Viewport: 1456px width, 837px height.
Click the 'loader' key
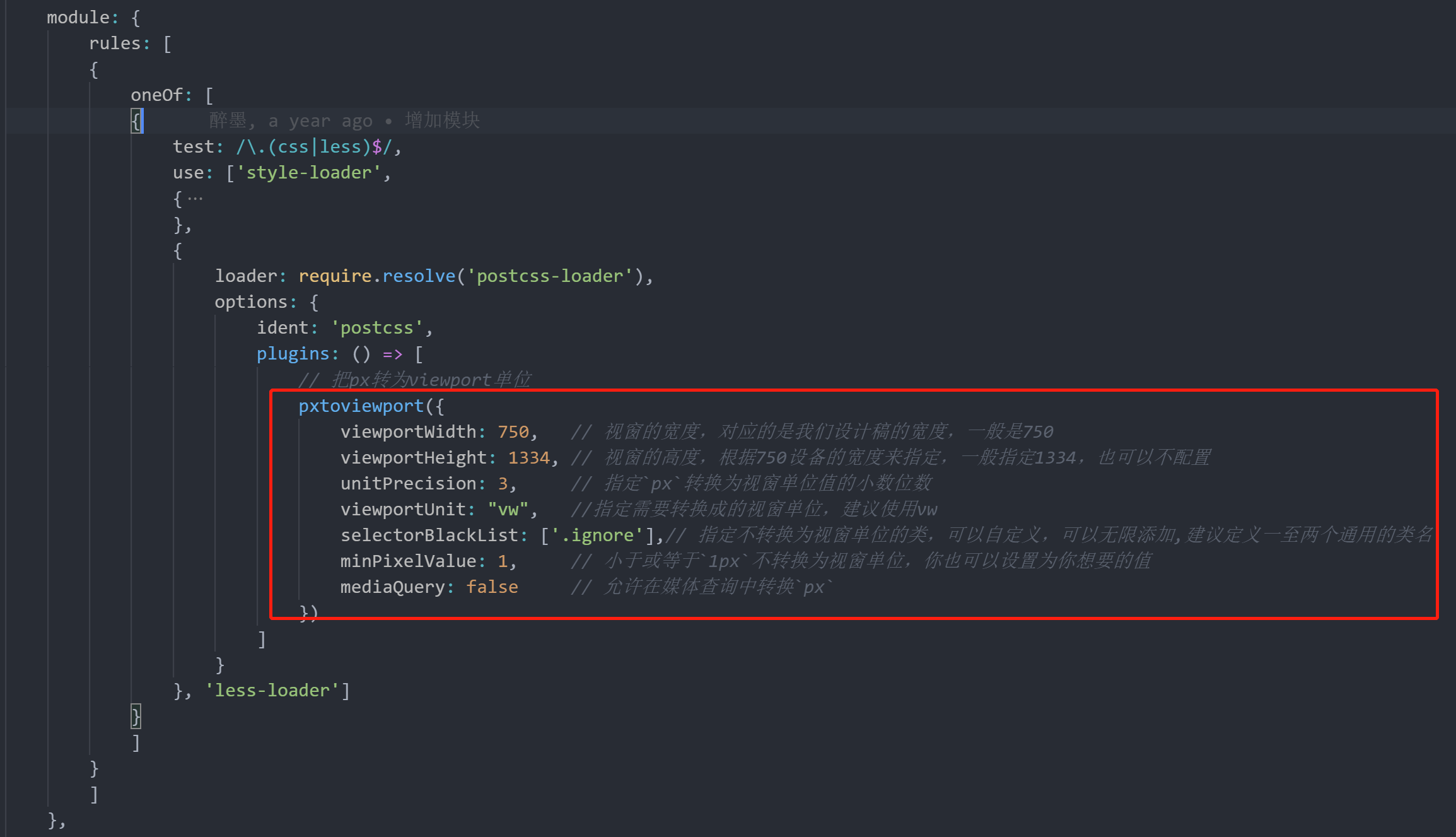[x=246, y=276]
